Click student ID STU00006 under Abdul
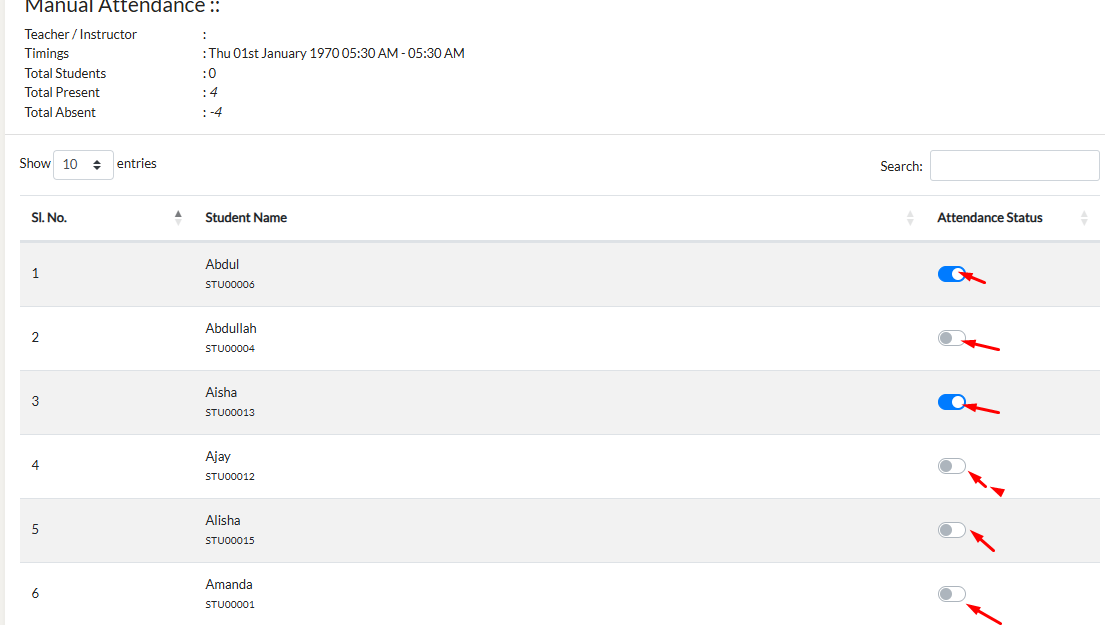Viewport: 1105px width, 625px height. pos(230,285)
